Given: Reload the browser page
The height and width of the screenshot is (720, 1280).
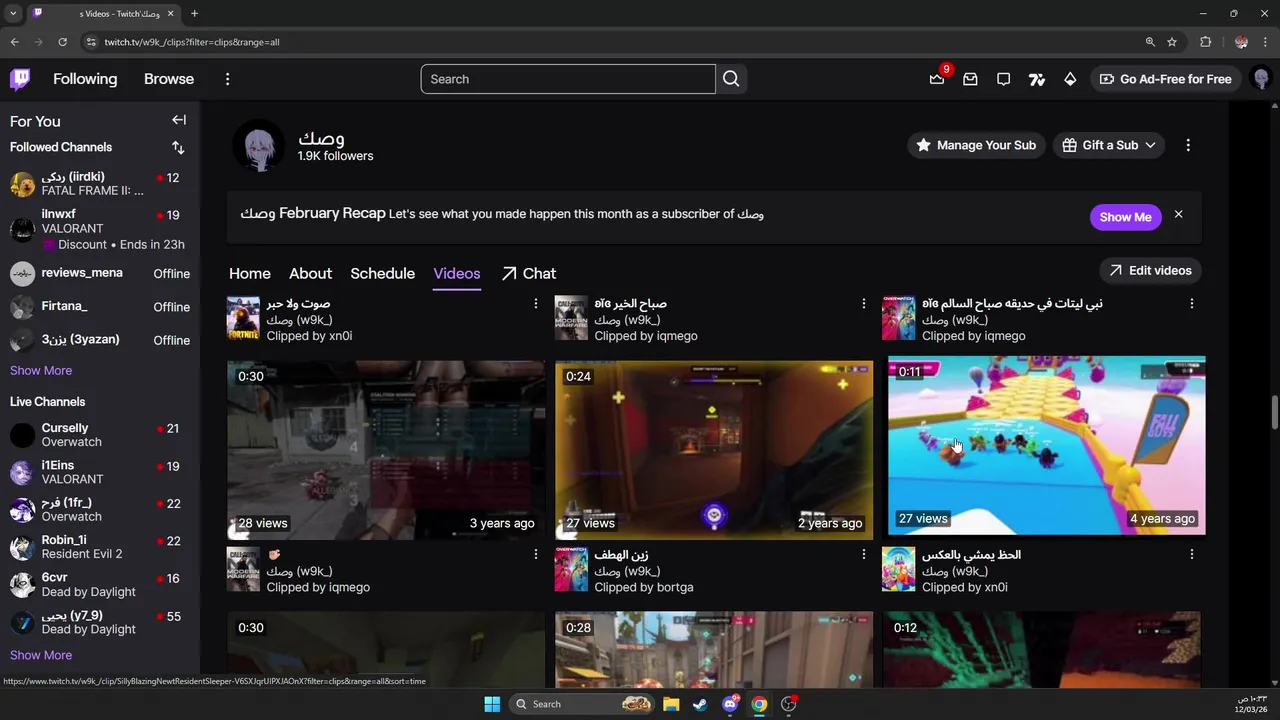Looking at the screenshot, I should (x=62, y=42).
